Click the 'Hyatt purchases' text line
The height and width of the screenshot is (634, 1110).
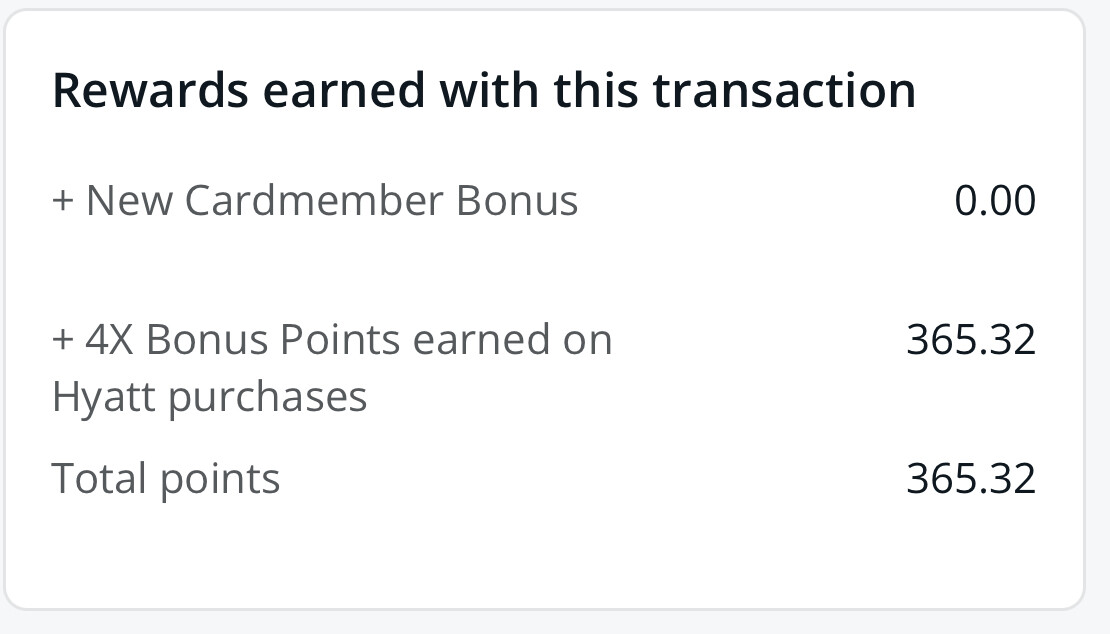tap(210, 397)
